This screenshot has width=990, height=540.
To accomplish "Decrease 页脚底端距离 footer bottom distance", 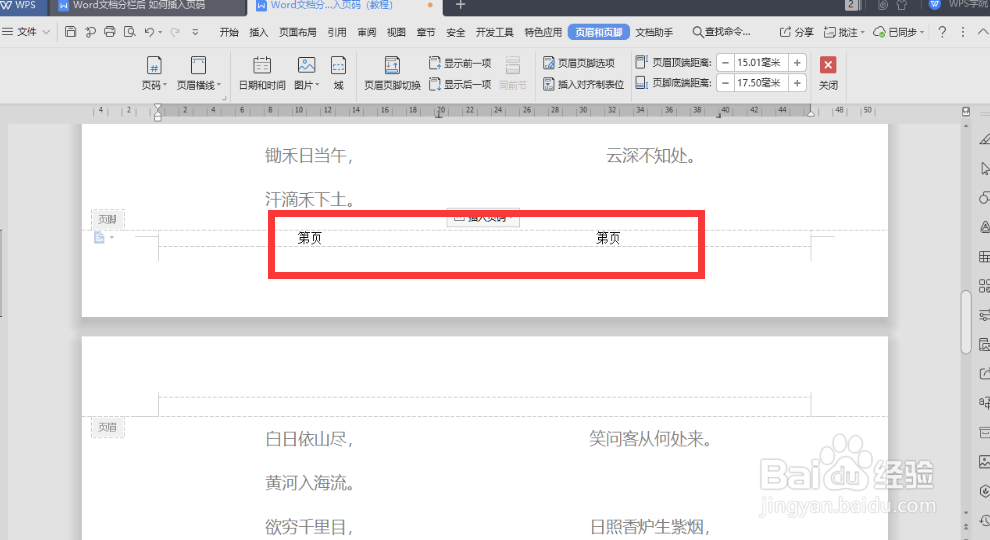I will [725, 83].
